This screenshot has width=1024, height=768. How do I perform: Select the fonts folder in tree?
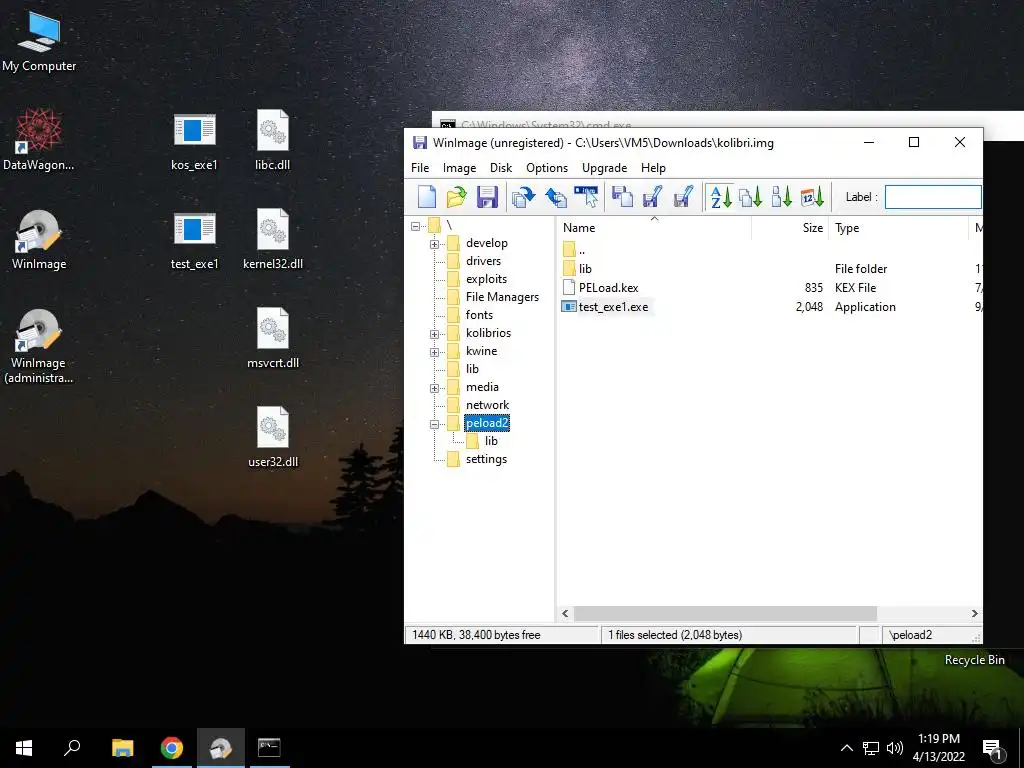coord(479,315)
